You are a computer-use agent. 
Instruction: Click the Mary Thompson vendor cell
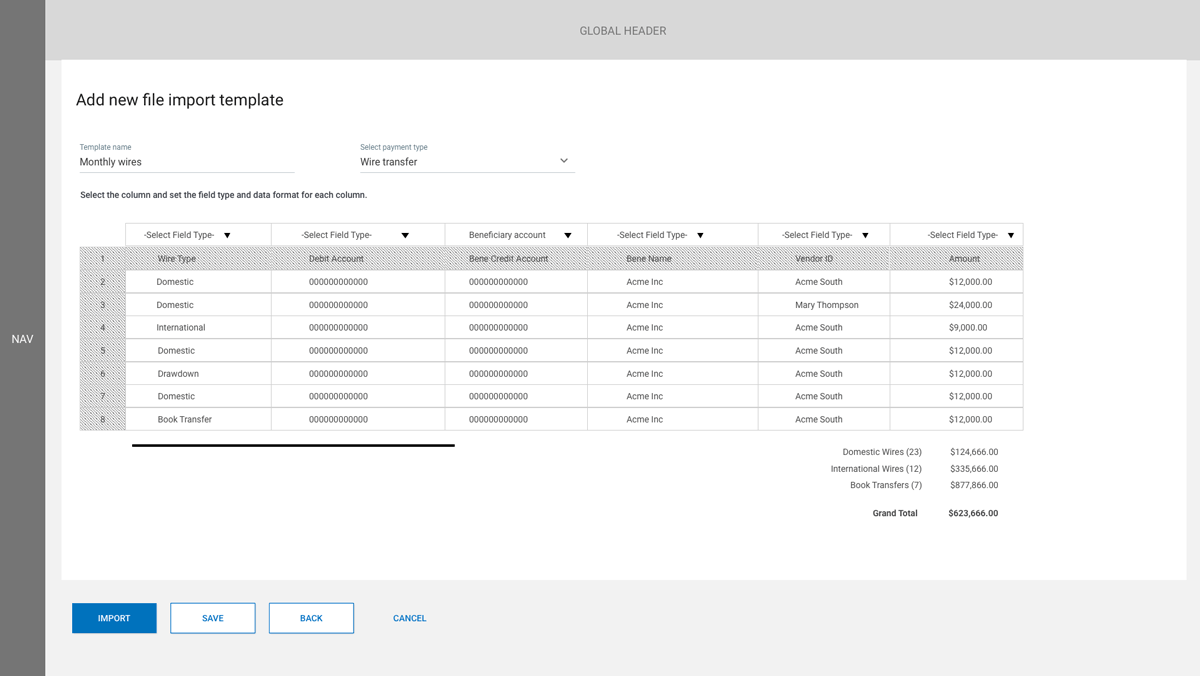(x=824, y=305)
